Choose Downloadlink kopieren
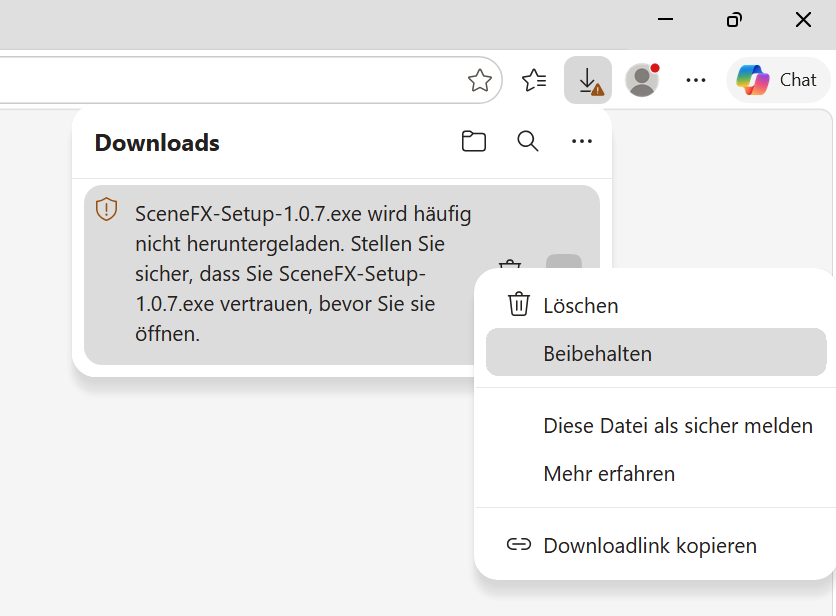836x616 pixels. [x=656, y=546]
